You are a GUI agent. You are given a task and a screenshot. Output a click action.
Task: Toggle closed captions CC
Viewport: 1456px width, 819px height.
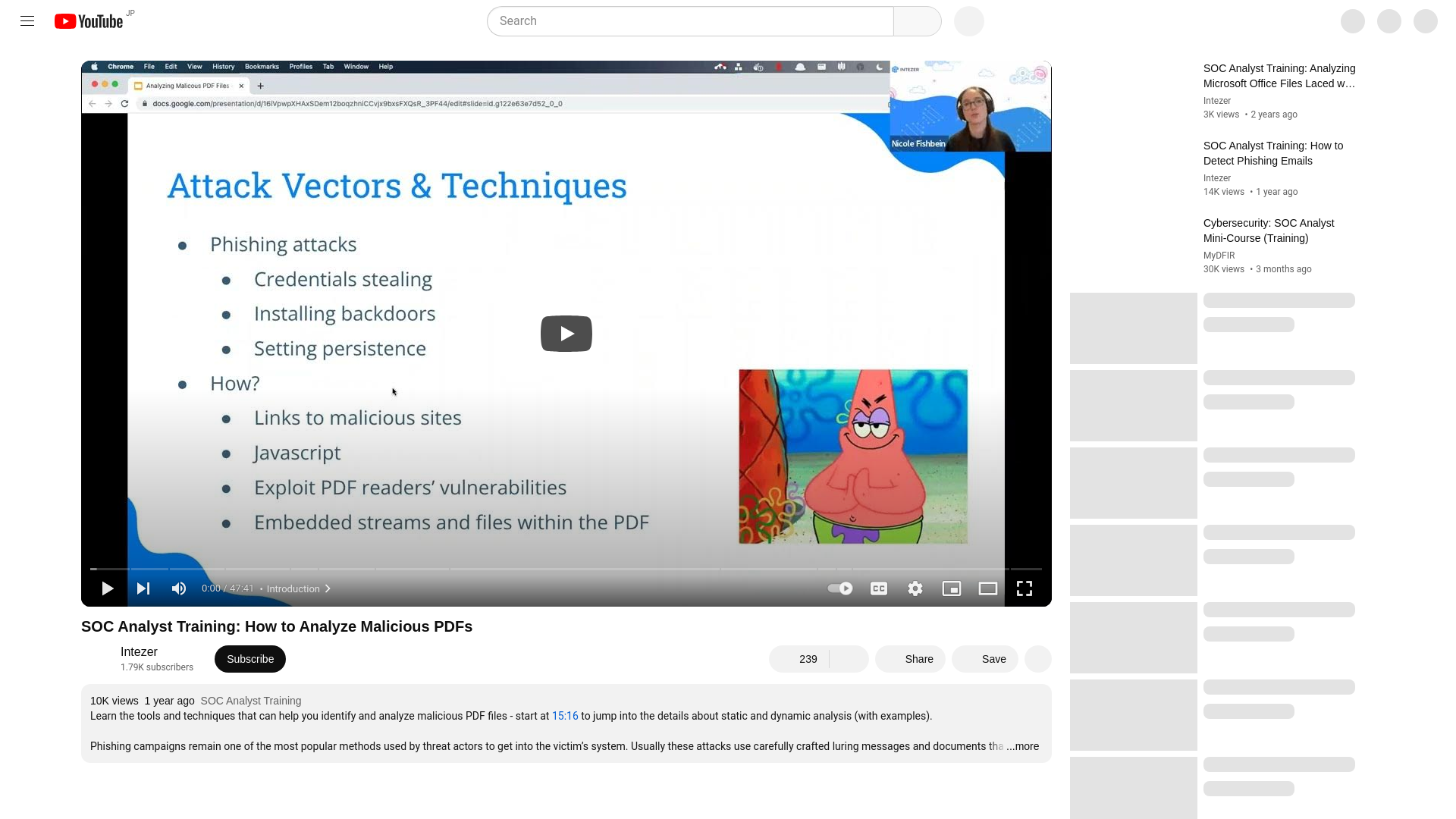click(x=879, y=588)
